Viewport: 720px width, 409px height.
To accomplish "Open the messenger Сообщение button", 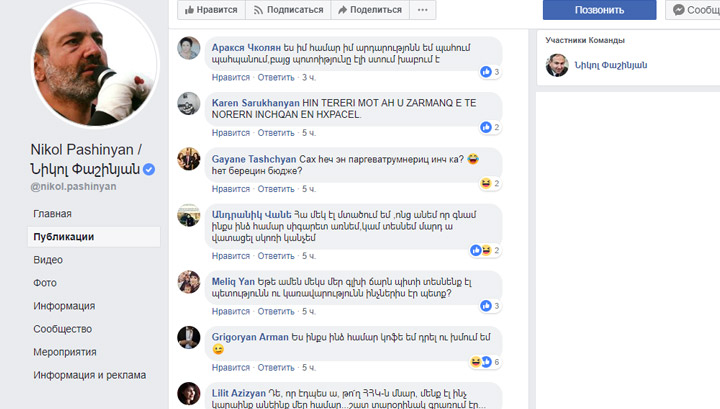I will [694, 10].
